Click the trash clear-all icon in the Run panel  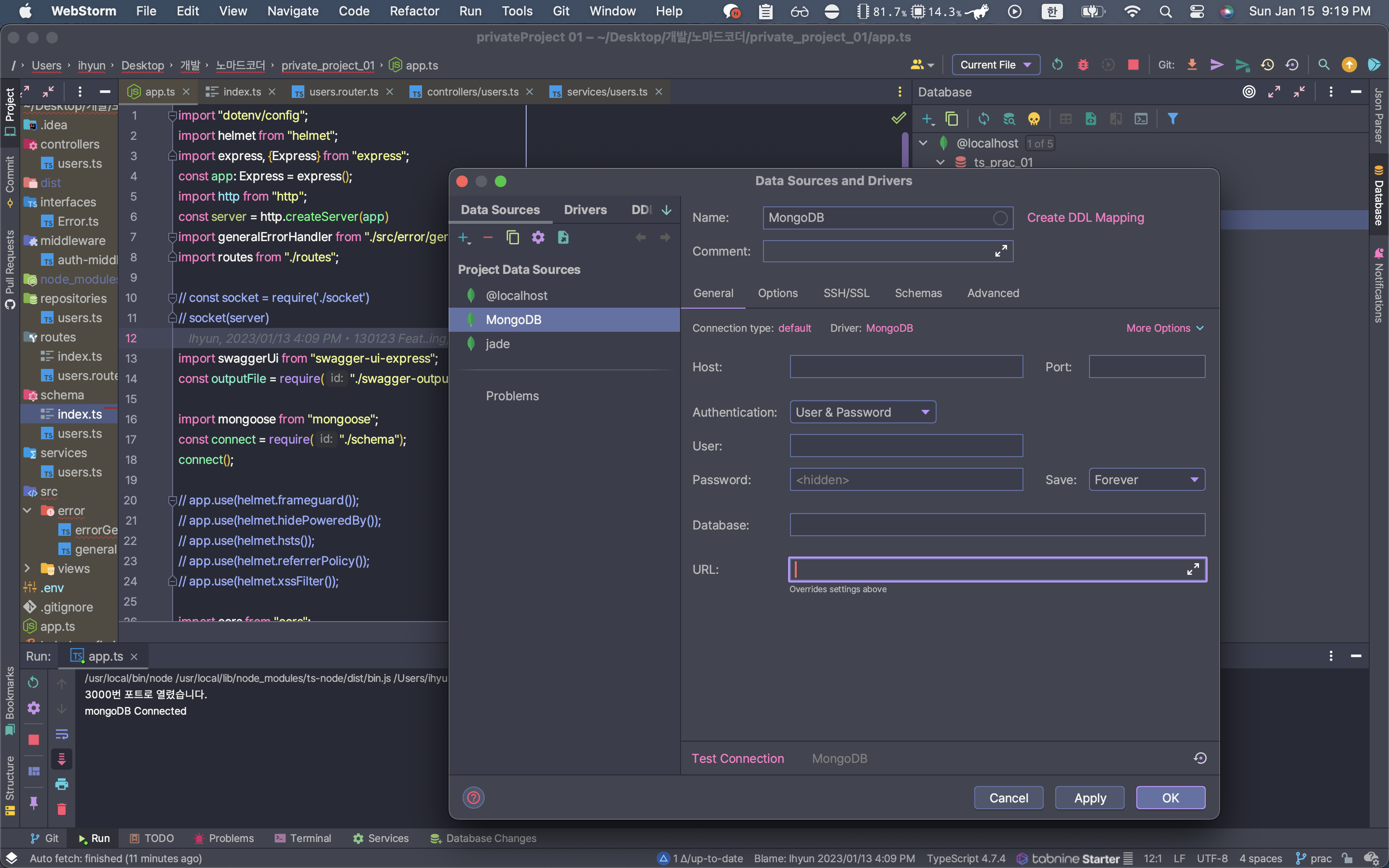click(61, 810)
